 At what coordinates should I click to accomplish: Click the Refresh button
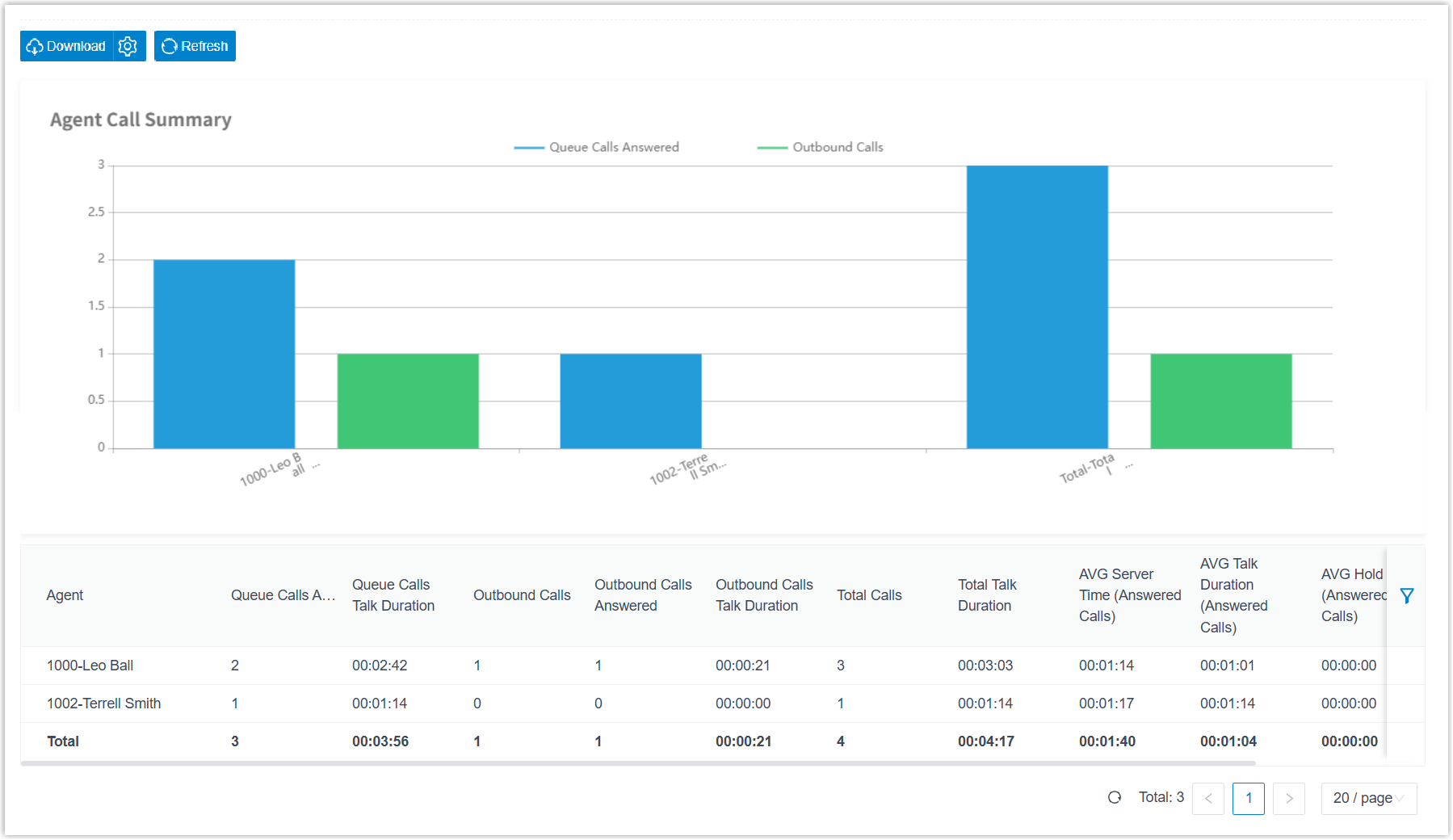pos(195,46)
